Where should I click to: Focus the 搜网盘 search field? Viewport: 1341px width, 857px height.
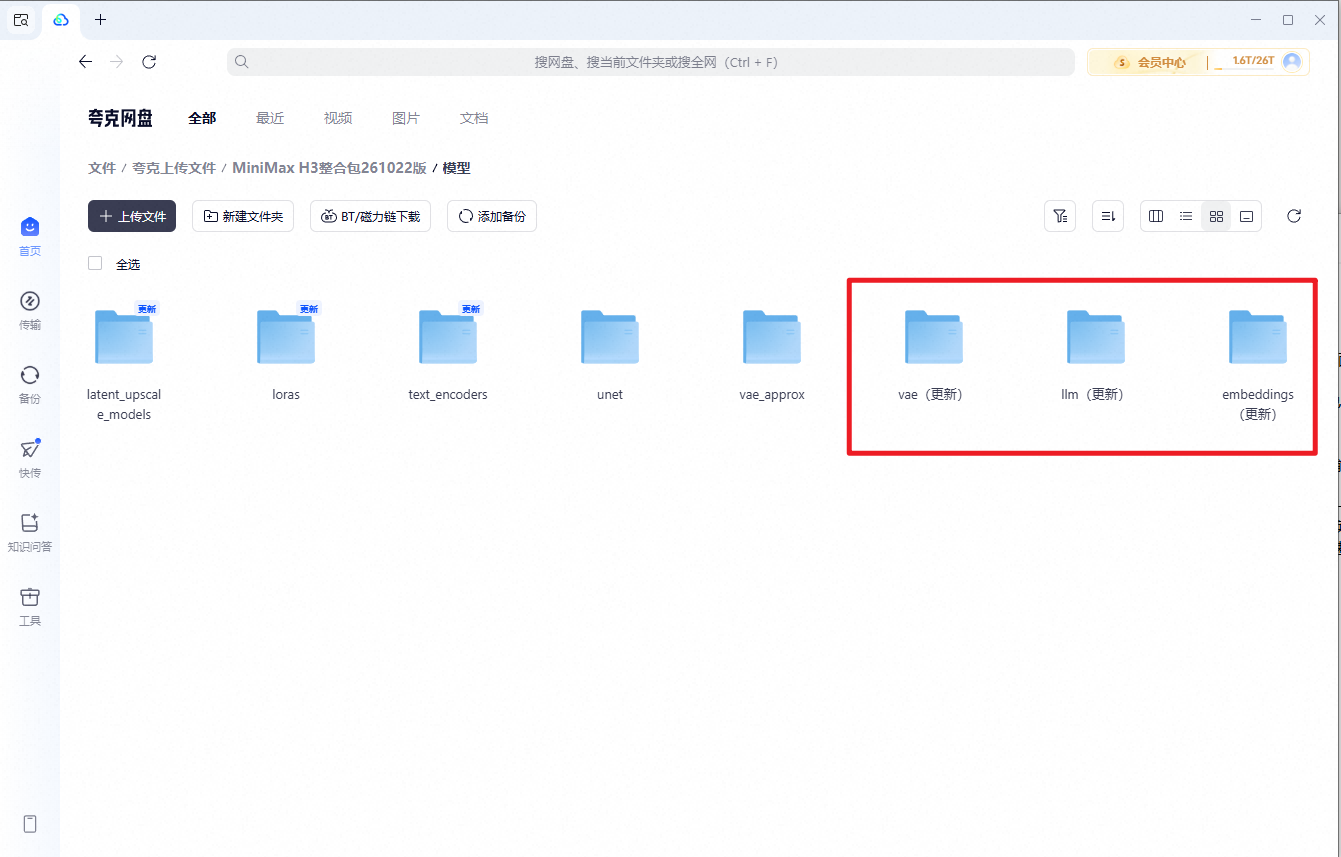pyautogui.click(x=651, y=62)
